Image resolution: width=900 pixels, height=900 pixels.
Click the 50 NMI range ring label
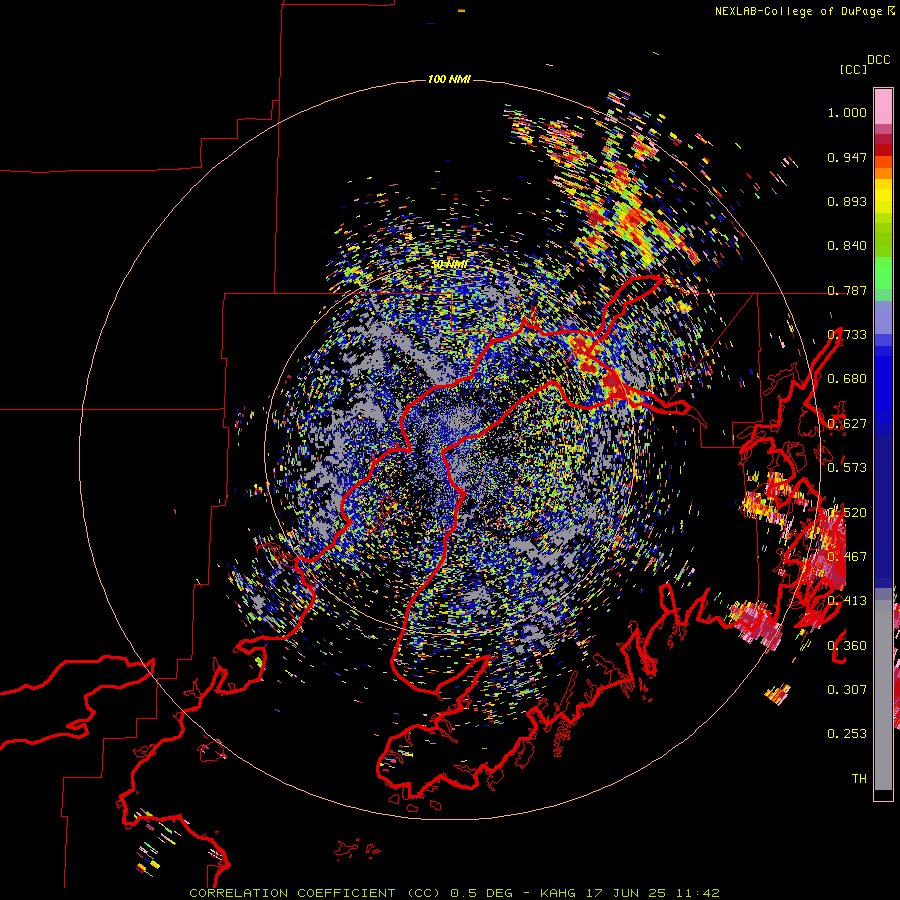point(449,264)
